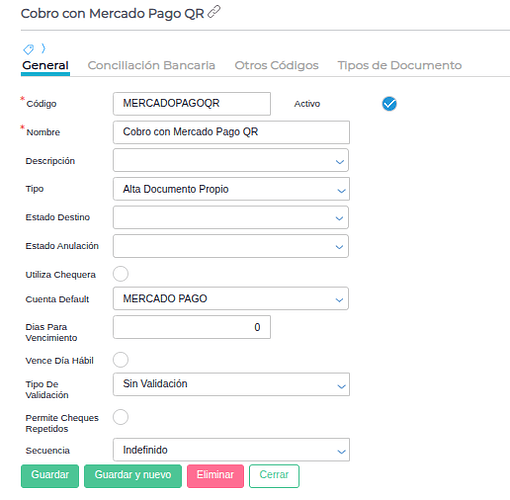The width and height of the screenshot is (510, 500).
Task: Click the tag icon in the breadcrumb
Action: tap(28, 49)
